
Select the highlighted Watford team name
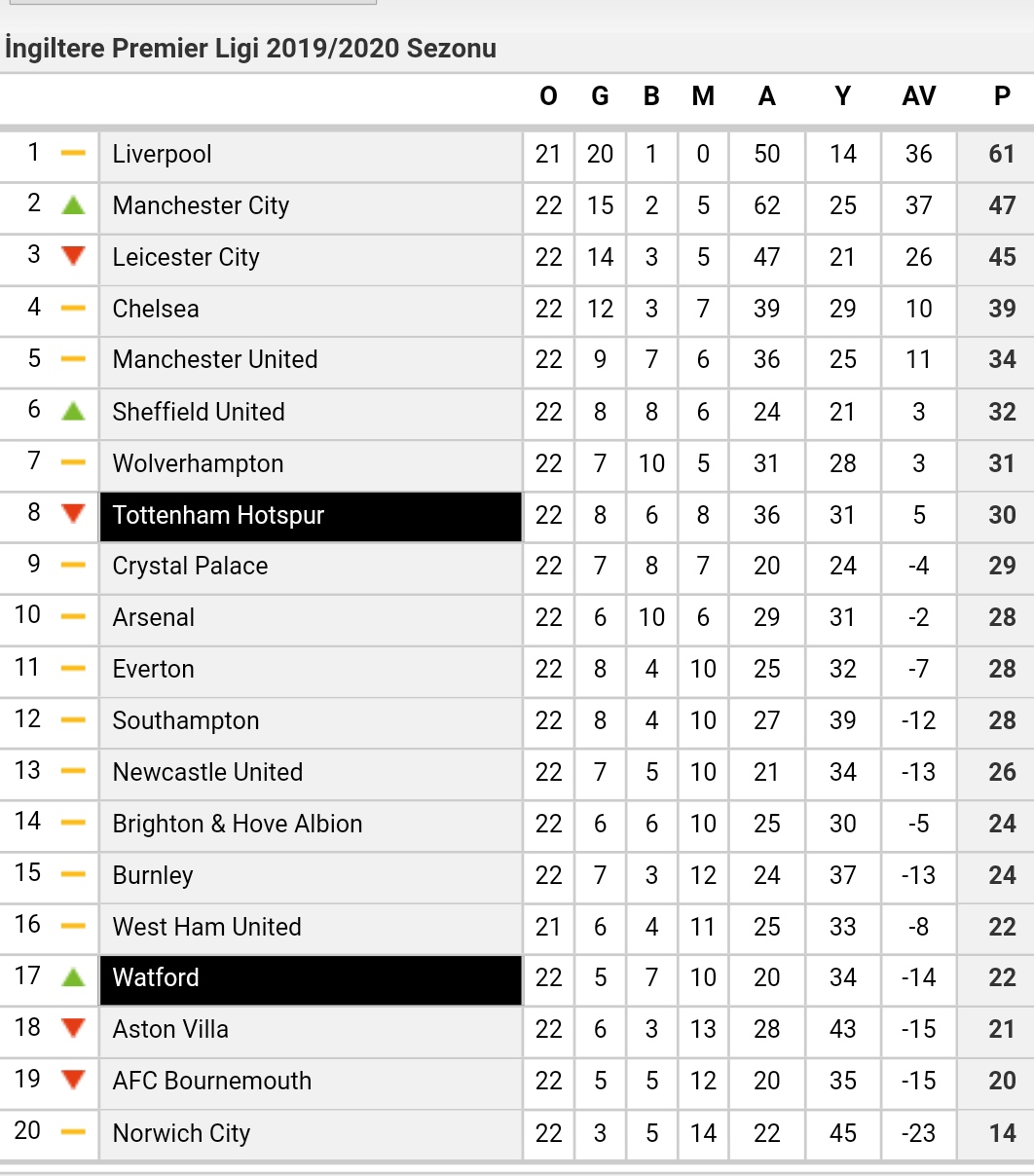[x=156, y=977]
